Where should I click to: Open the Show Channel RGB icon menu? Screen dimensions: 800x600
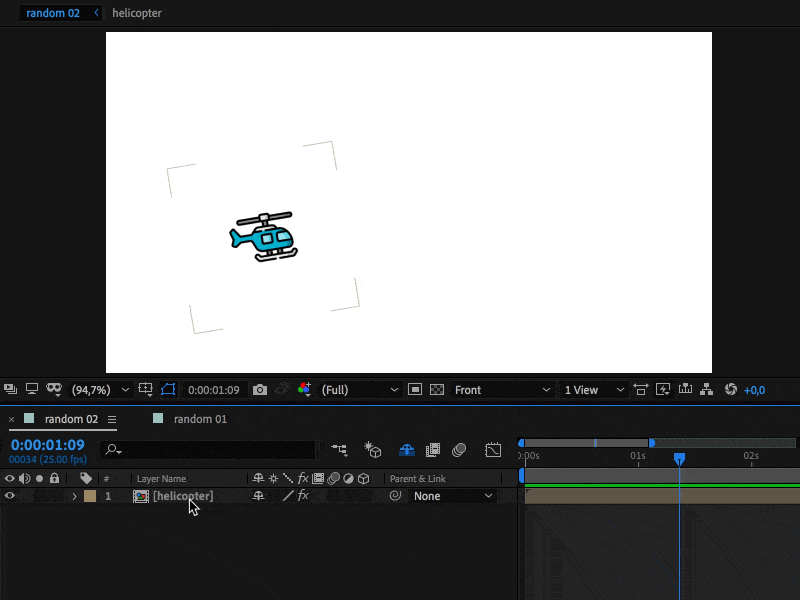pos(304,390)
